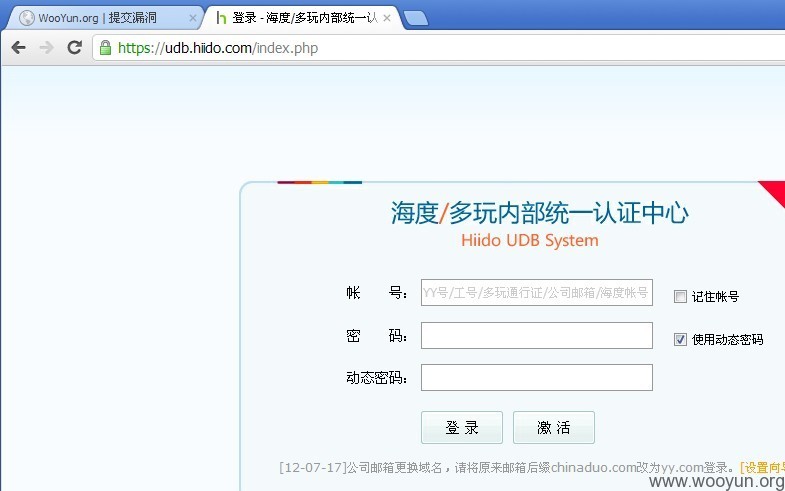Image resolution: width=785 pixels, height=491 pixels.
Task: Click the Hiido UDB System subtitle
Action: (530, 240)
